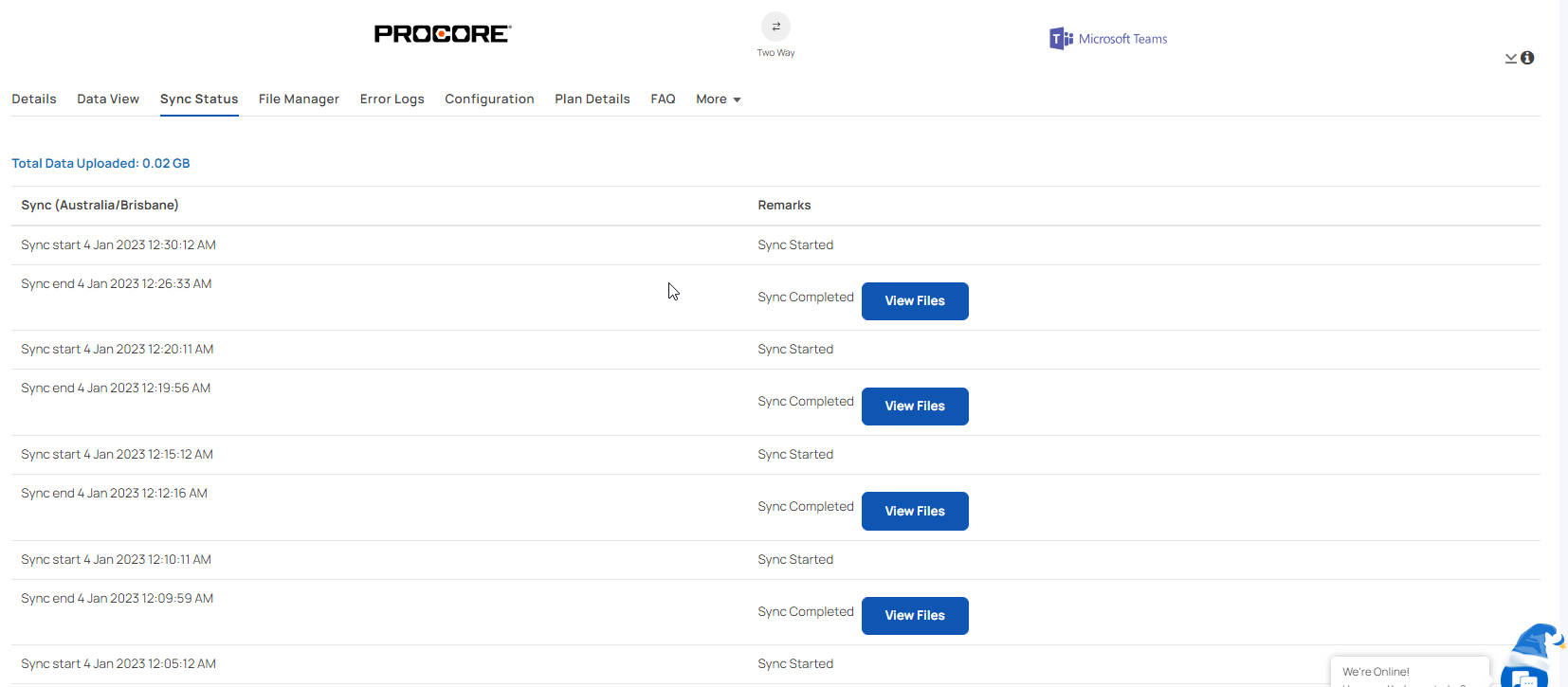Switch to the FAQ tab
Screen dimensions: 1568x687
click(x=663, y=99)
